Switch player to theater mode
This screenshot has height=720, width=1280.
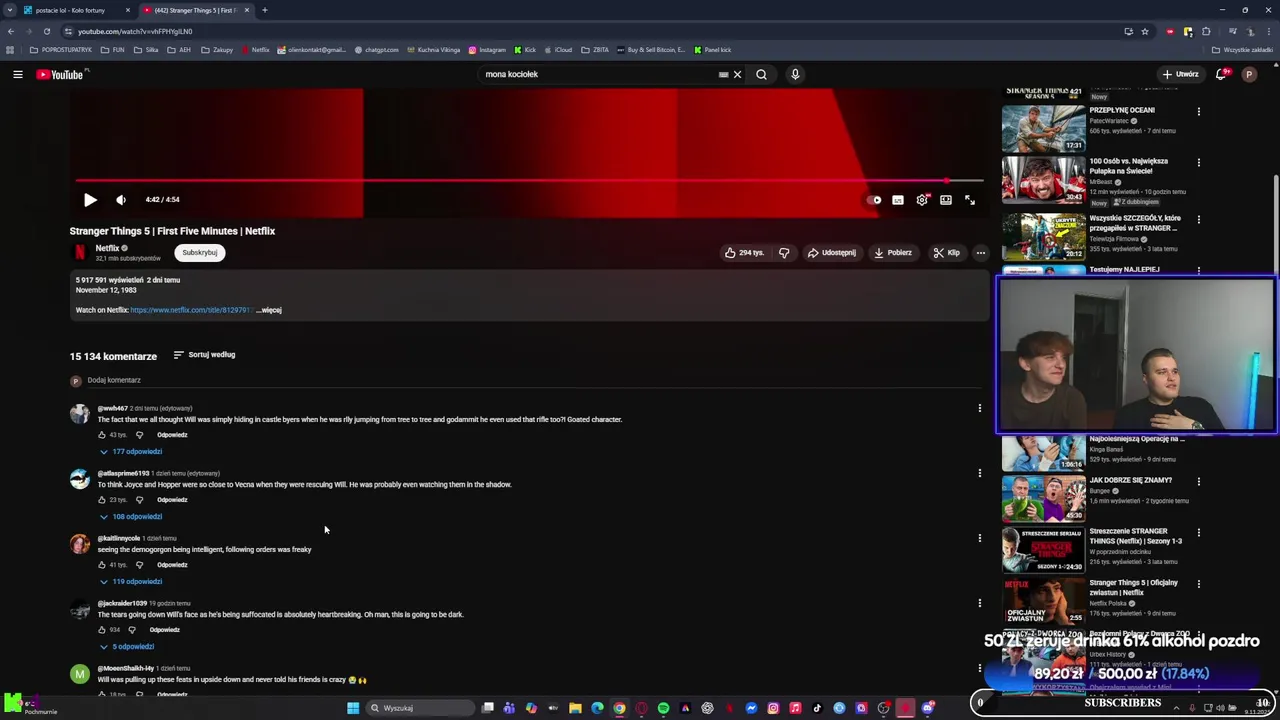click(x=946, y=200)
